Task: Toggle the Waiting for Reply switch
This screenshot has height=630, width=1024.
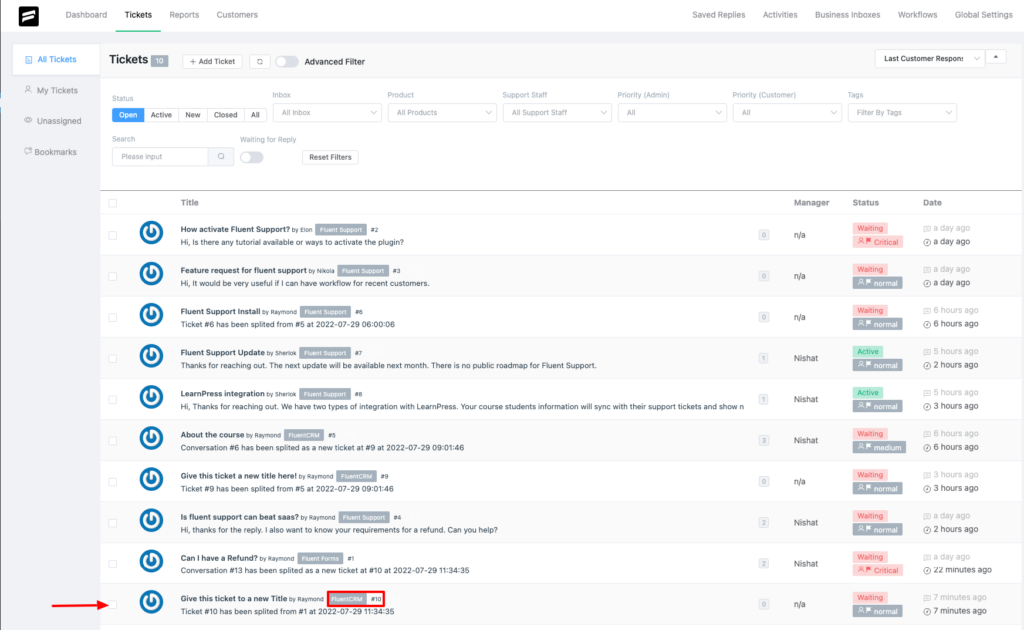Action: tap(251, 157)
